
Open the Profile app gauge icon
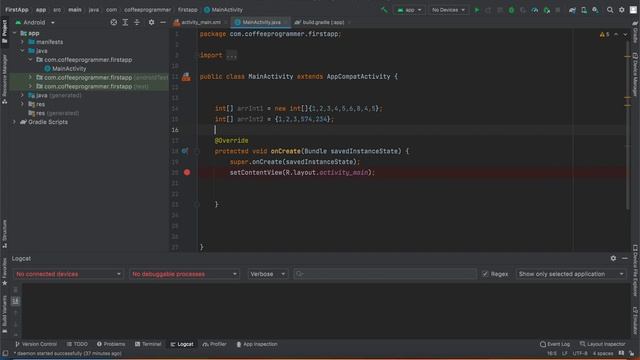tap(535, 10)
